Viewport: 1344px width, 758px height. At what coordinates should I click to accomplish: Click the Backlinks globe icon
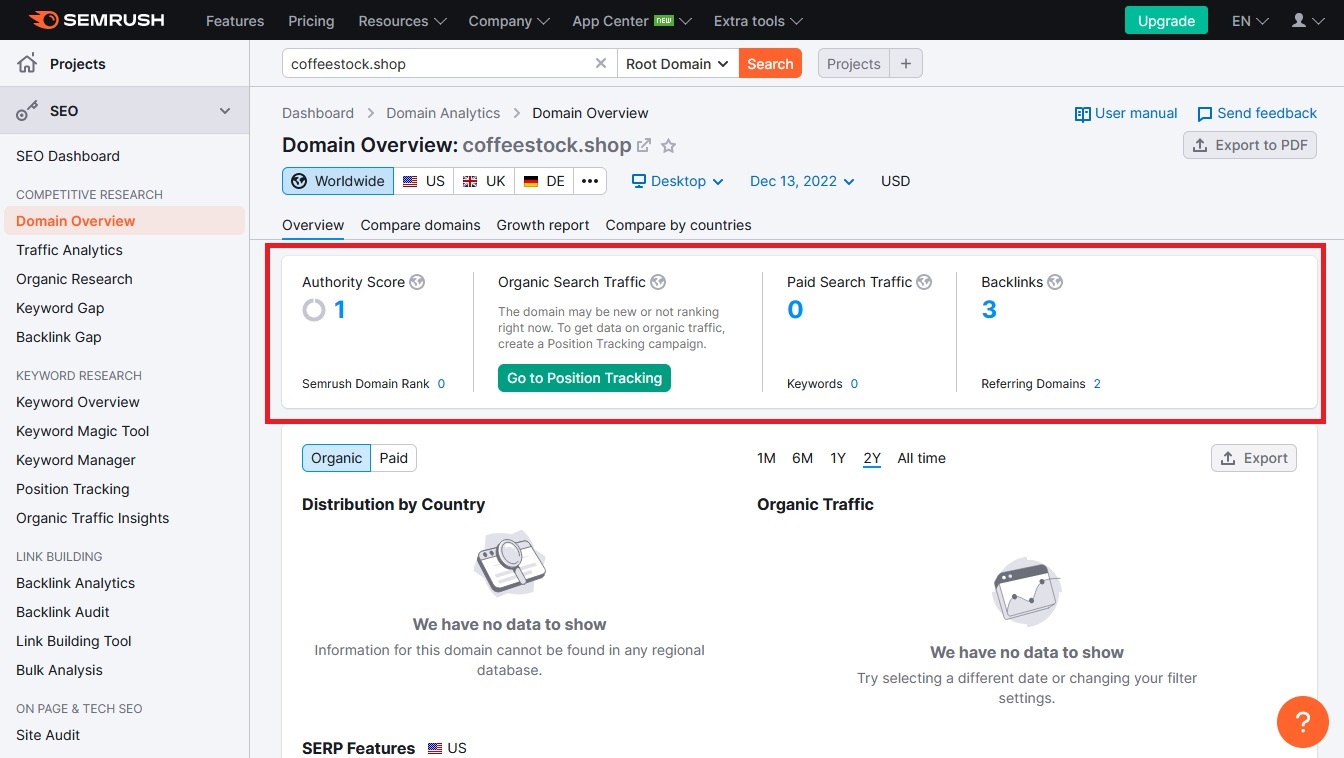coord(1055,282)
